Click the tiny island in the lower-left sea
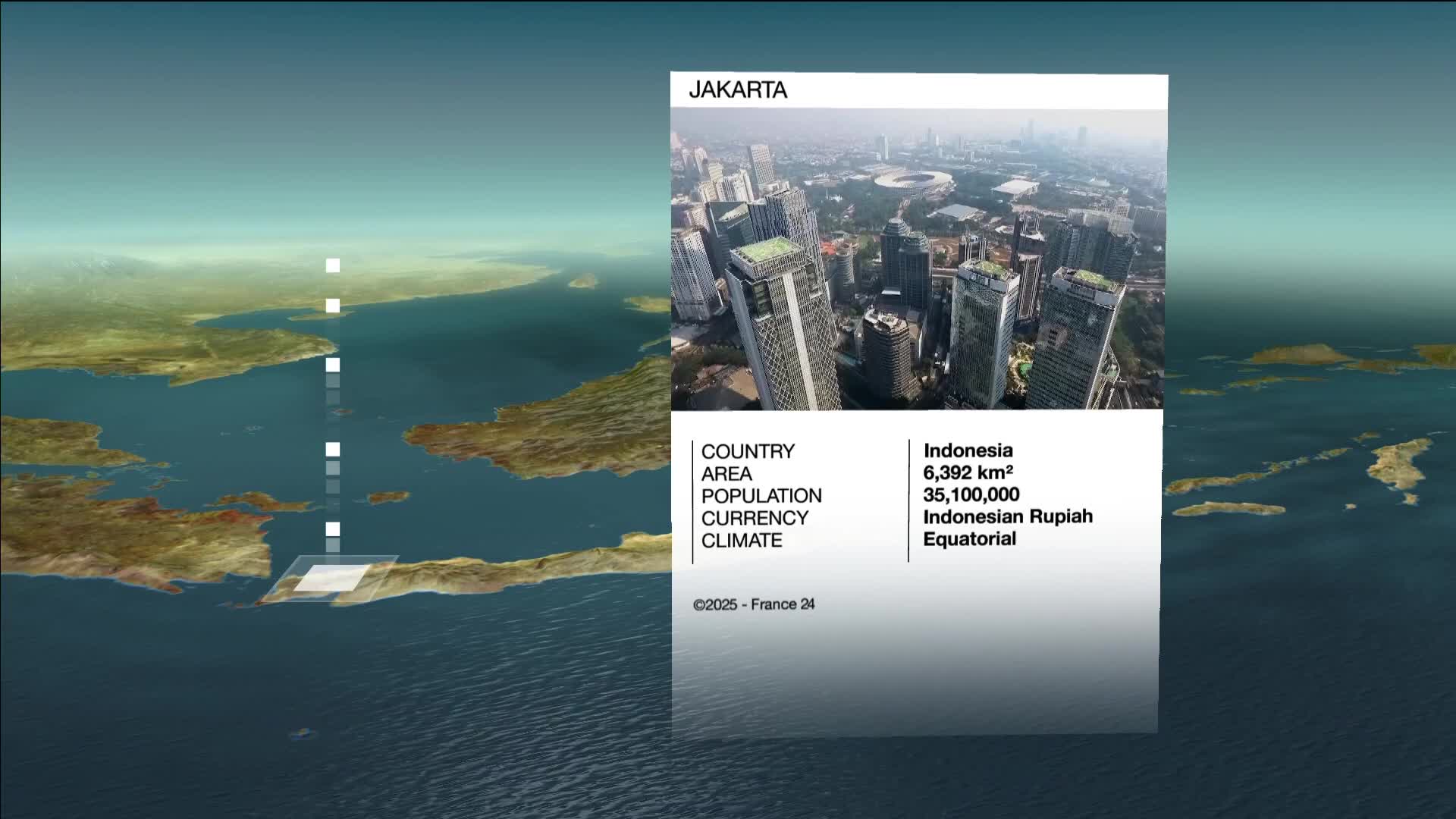The width and height of the screenshot is (1456, 819). [x=302, y=733]
